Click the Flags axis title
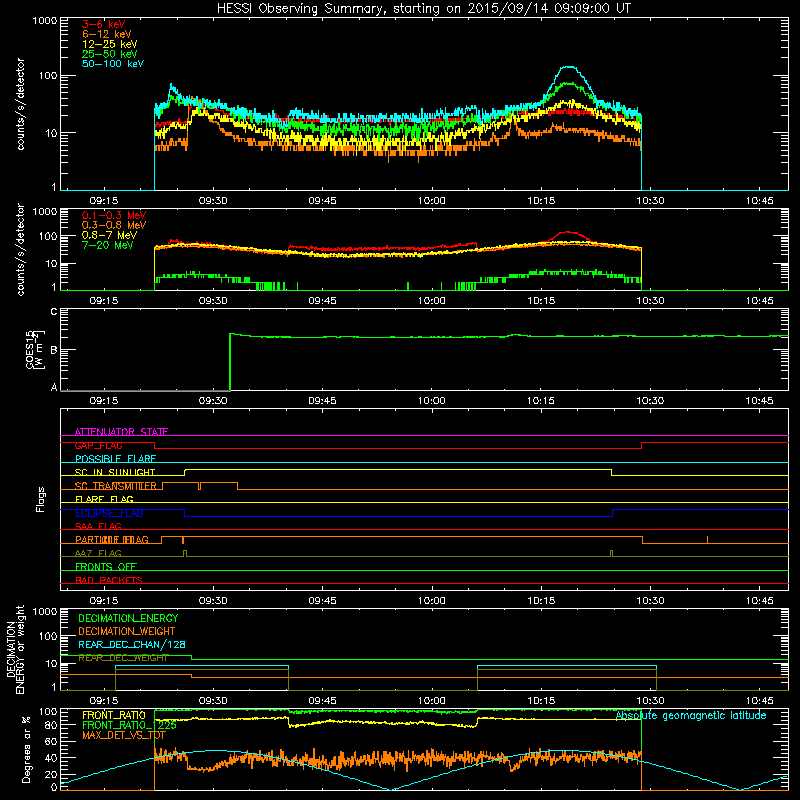Image resolution: width=800 pixels, height=800 pixels. click(x=41, y=499)
